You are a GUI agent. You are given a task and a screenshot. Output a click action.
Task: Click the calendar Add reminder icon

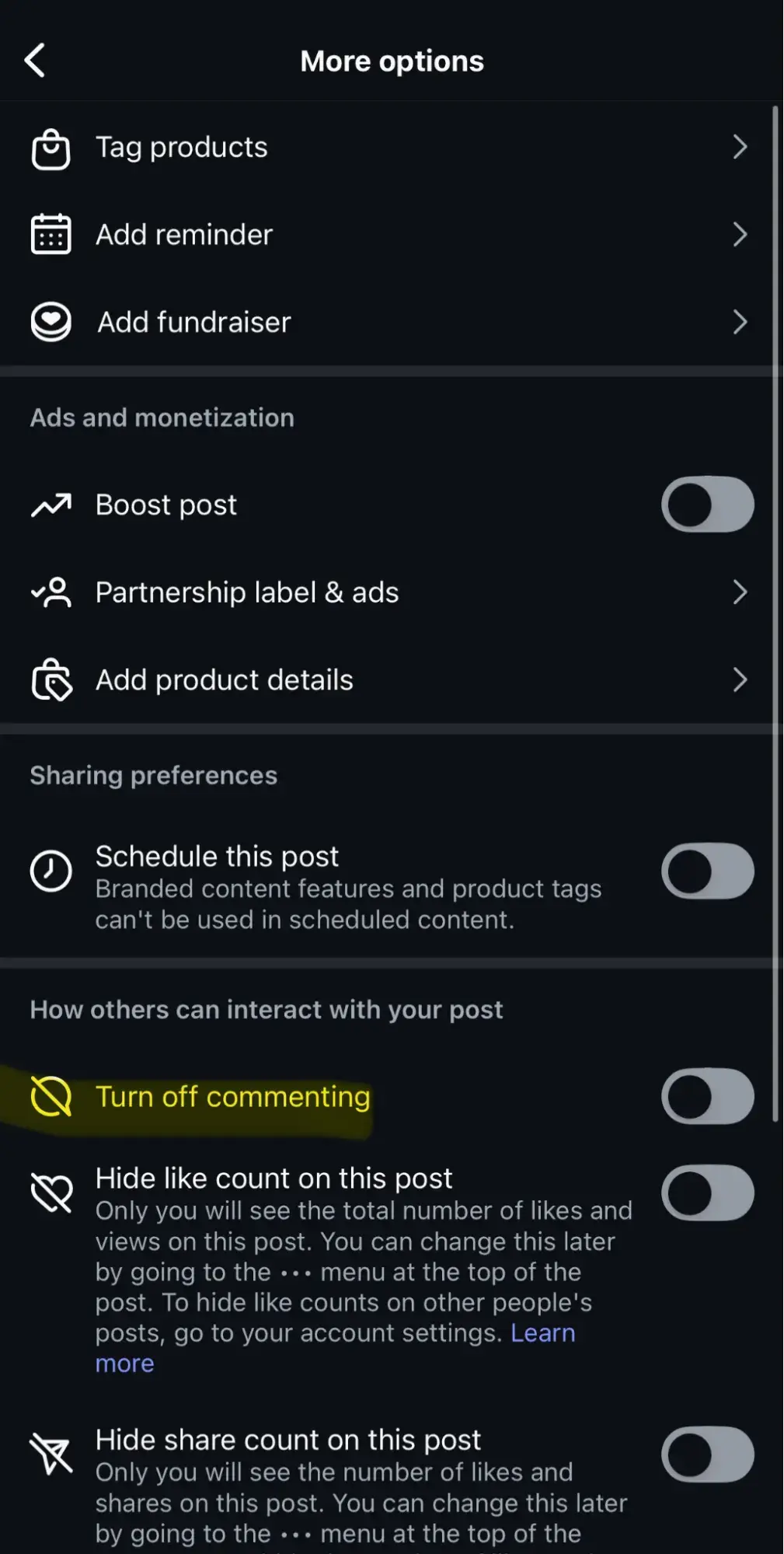point(51,235)
